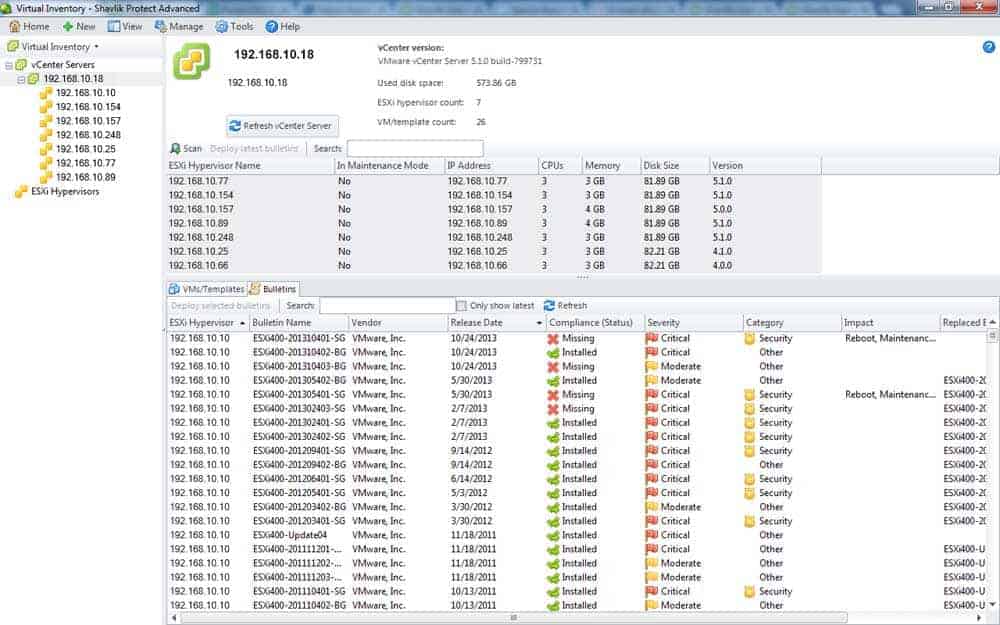Click the Security shield for ESXi400-201209401-SG
Image resolution: width=1000 pixels, height=625 pixels.
click(750, 451)
